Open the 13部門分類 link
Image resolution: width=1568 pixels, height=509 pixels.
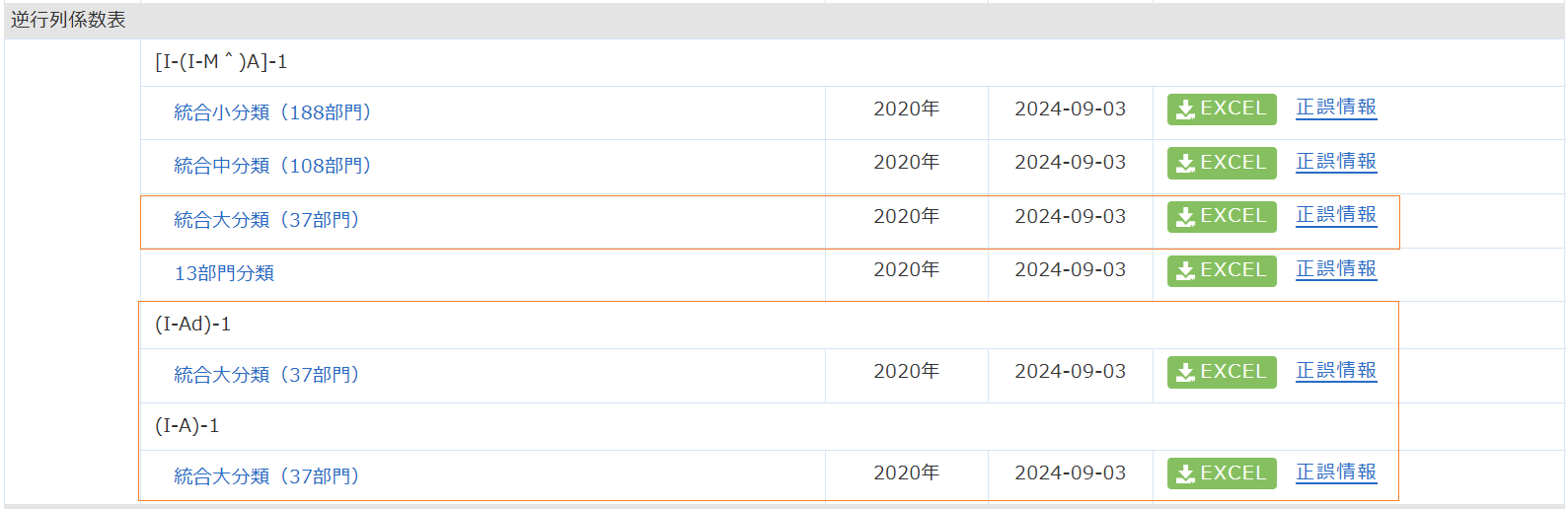(x=224, y=273)
